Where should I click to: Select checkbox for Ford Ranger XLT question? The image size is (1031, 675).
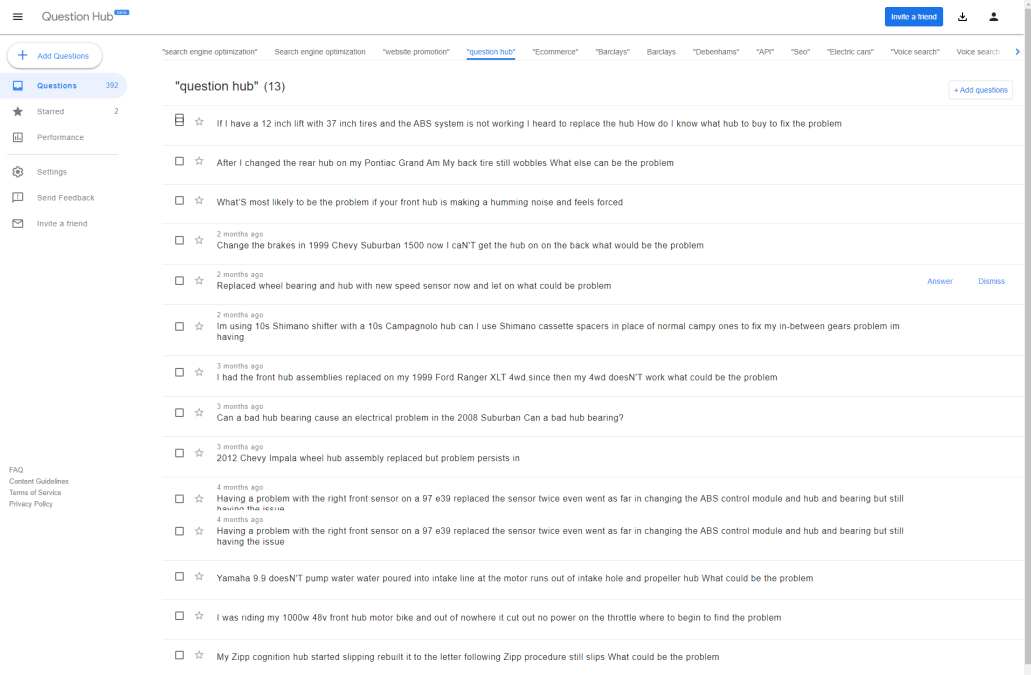(x=180, y=373)
